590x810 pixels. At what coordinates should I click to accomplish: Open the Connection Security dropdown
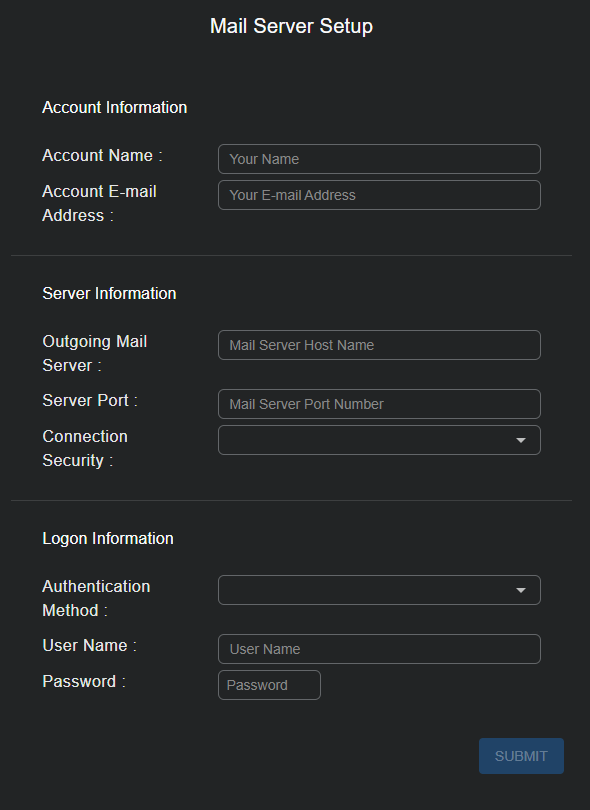click(x=378, y=440)
